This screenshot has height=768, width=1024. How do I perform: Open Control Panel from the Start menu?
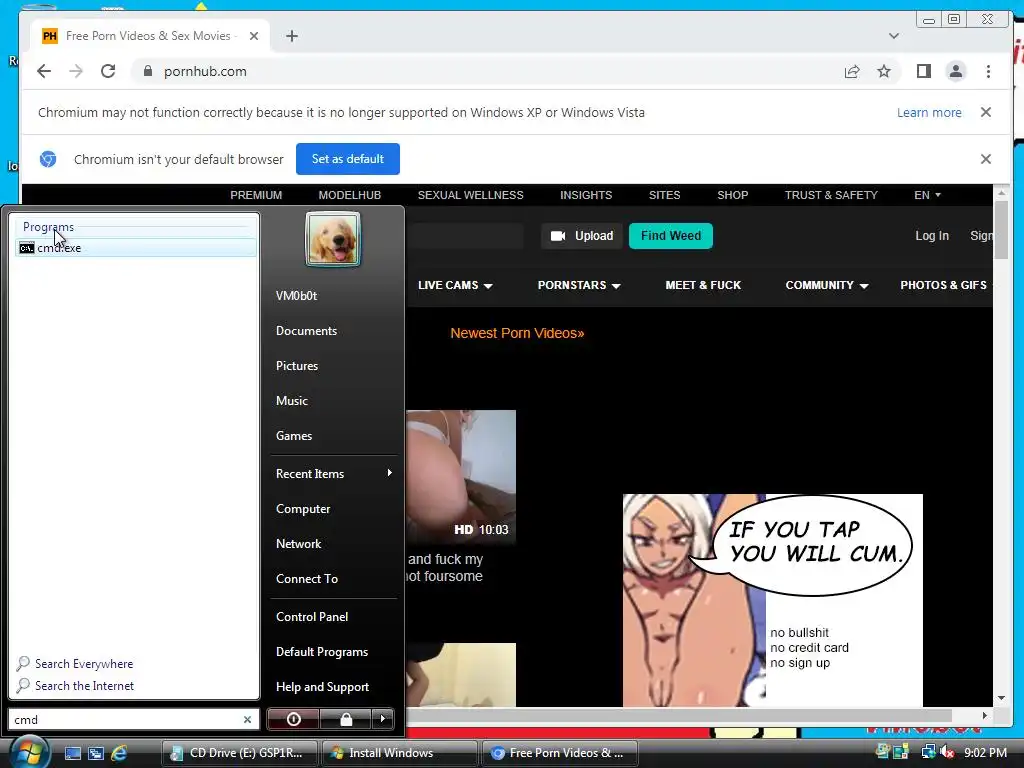pyautogui.click(x=312, y=616)
